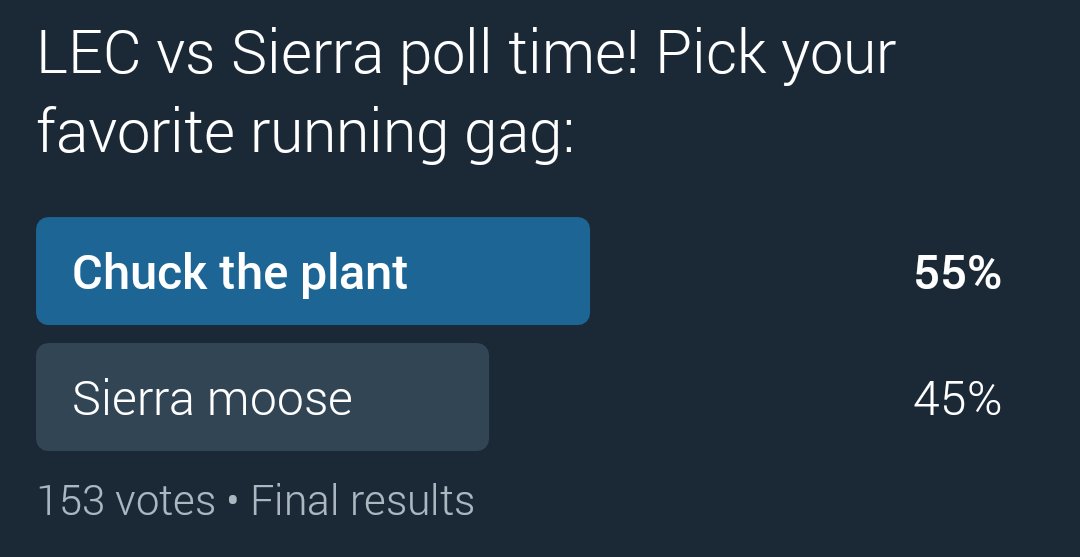The width and height of the screenshot is (1080, 557).
Task: Click the 55% result percentage
Action: click(x=957, y=273)
